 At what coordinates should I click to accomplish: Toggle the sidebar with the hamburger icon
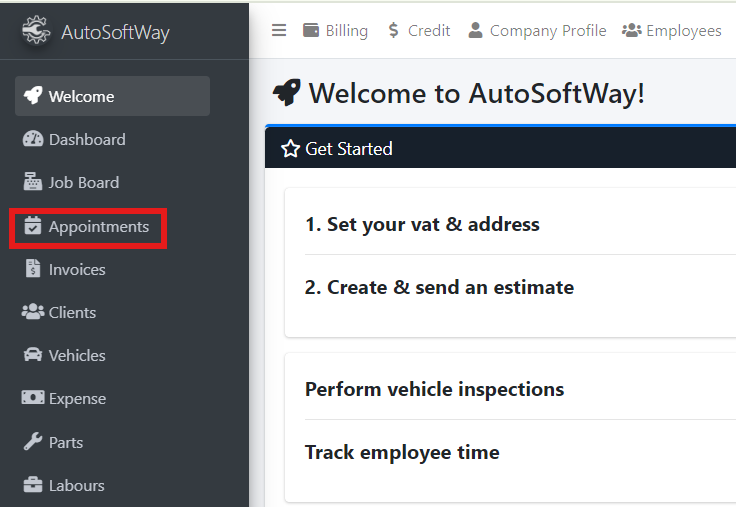(279, 30)
